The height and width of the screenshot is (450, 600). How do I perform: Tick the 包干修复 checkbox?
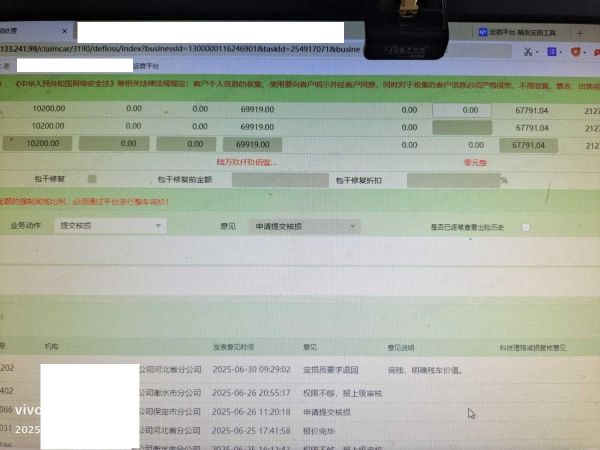point(92,179)
